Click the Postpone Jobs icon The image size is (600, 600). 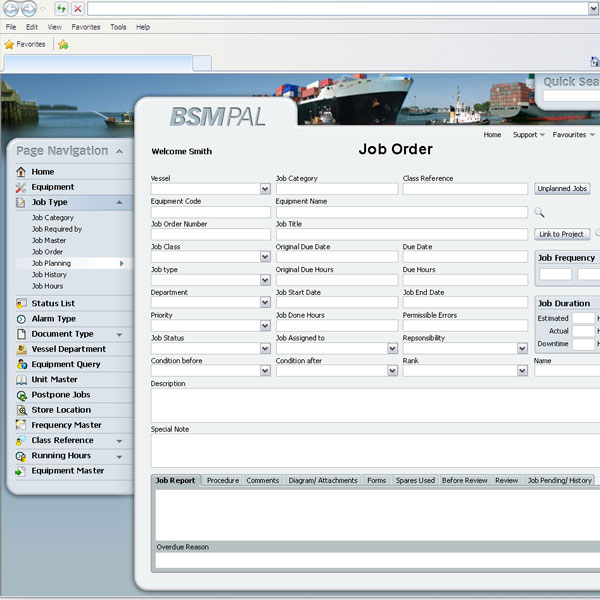coord(21,395)
